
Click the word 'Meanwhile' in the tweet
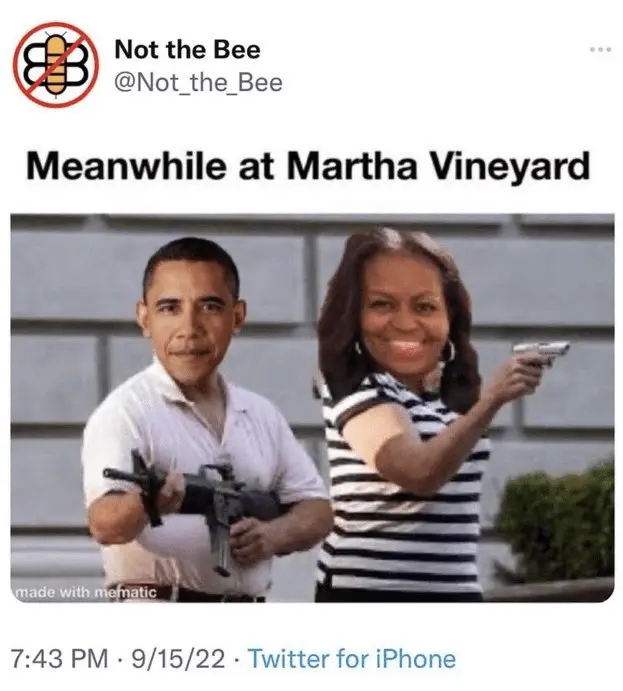(x=126, y=166)
